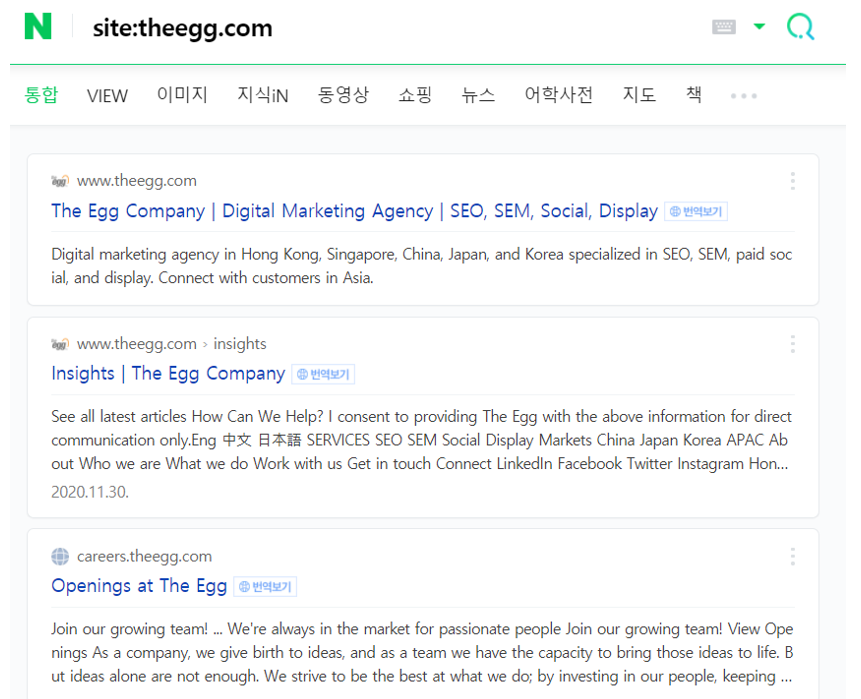Click the green Naver N logo
Image resolution: width=861 pixels, height=699 pixels.
[38, 26]
